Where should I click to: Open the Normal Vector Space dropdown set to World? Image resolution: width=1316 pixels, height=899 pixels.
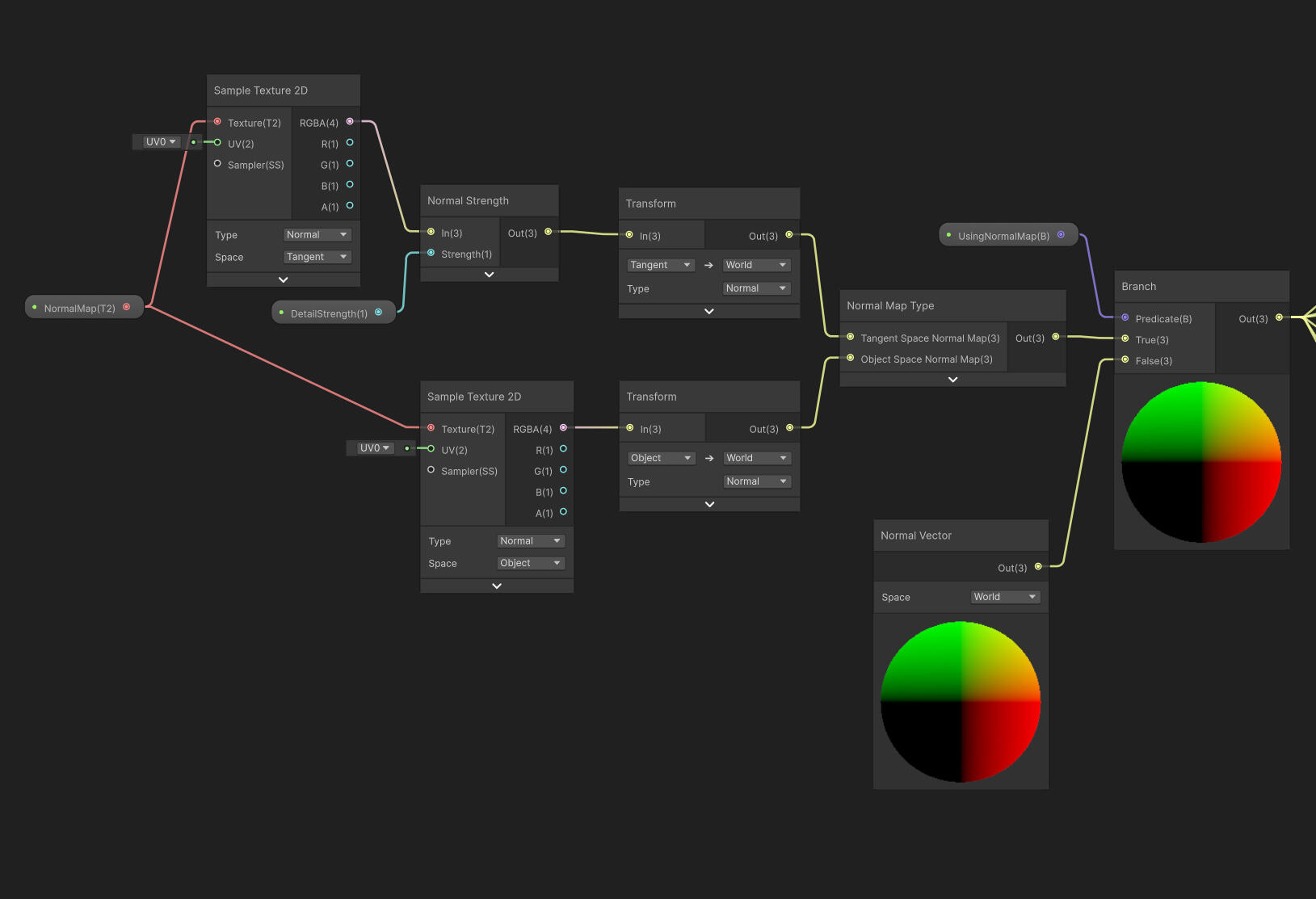click(1004, 597)
